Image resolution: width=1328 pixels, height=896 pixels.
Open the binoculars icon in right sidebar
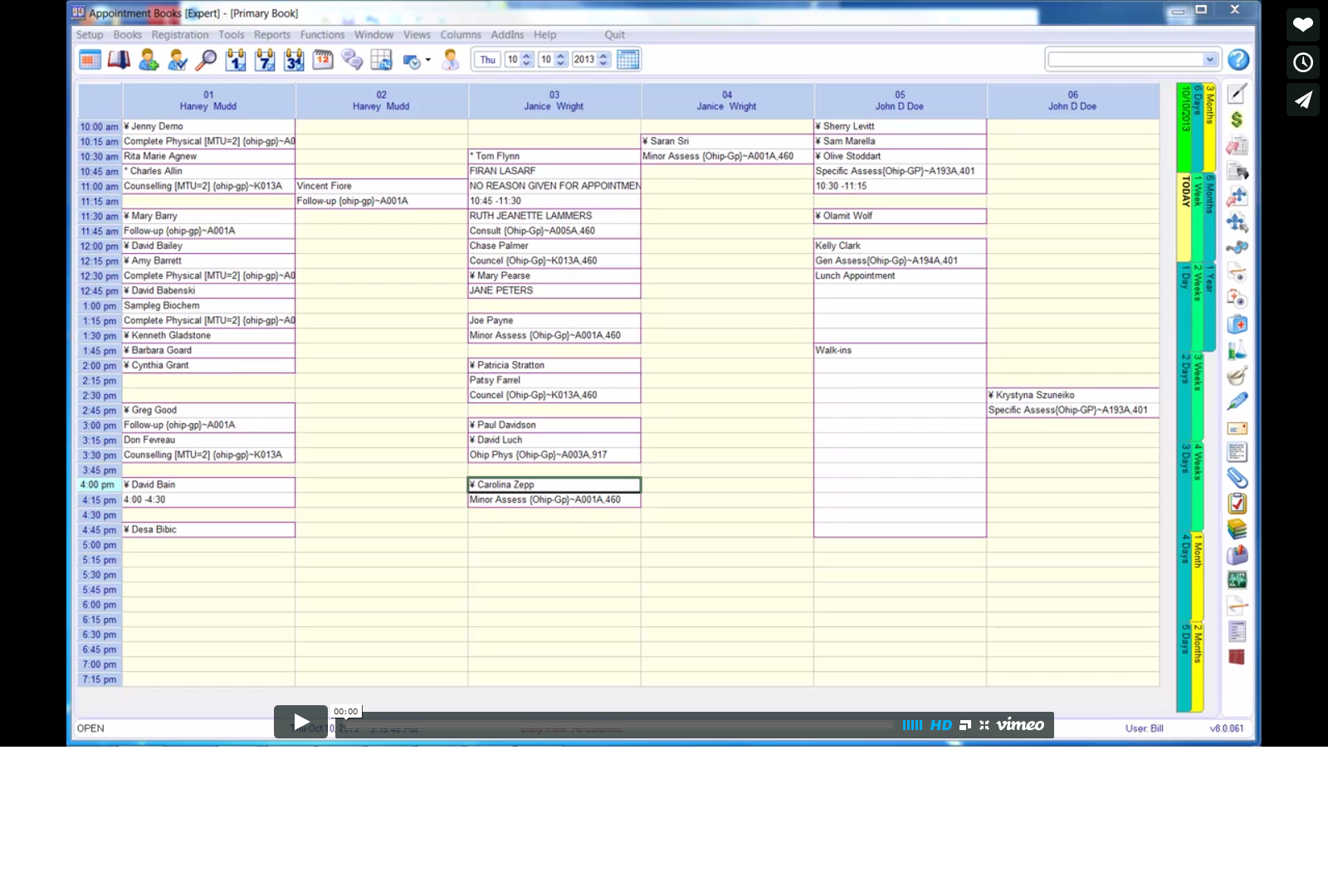click(1237, 247)
